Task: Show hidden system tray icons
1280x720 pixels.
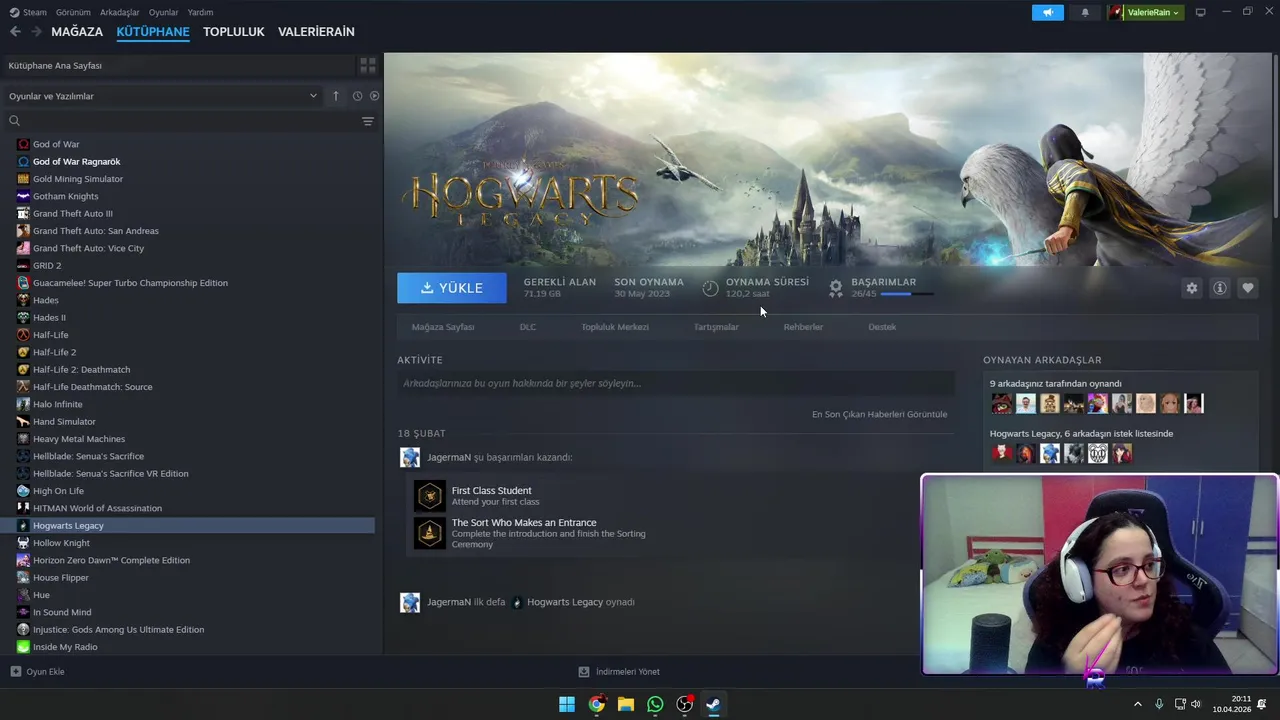Action: 1138,704
